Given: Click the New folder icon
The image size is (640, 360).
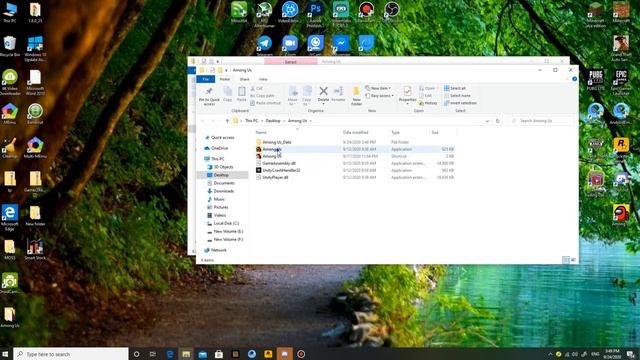Looking at the screenshot, I should tap(356, 91).
